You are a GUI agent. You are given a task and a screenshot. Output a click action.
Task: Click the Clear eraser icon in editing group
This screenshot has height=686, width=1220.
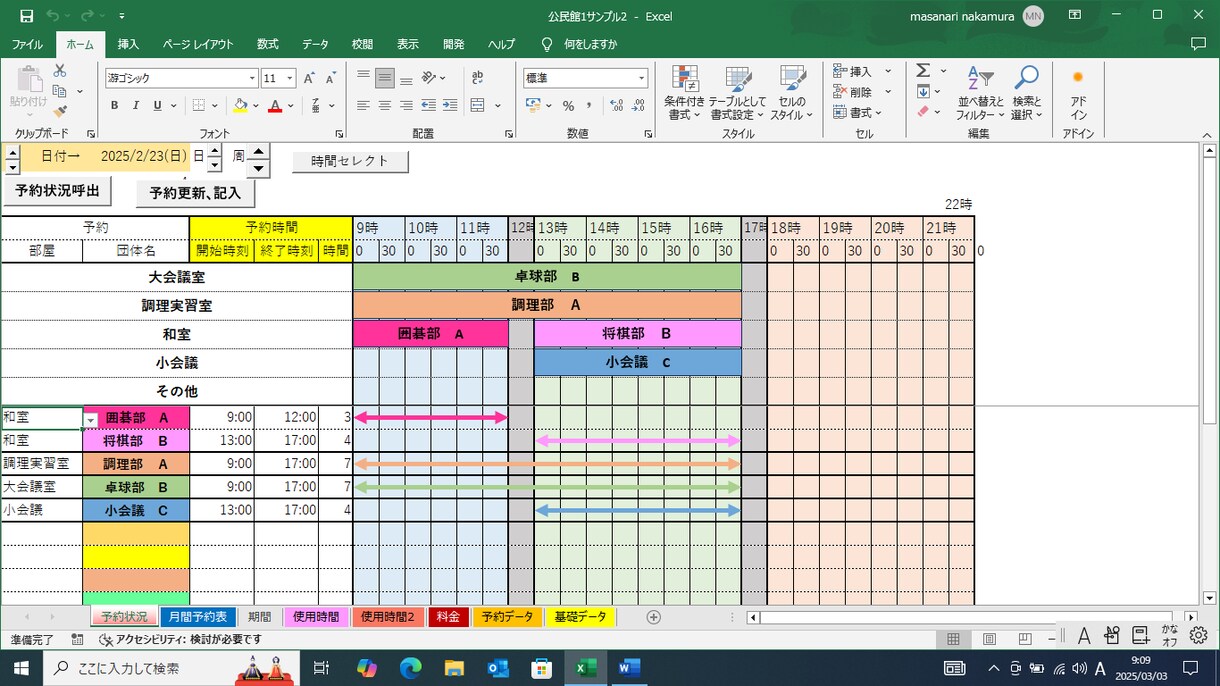click(x=923, y=112)
